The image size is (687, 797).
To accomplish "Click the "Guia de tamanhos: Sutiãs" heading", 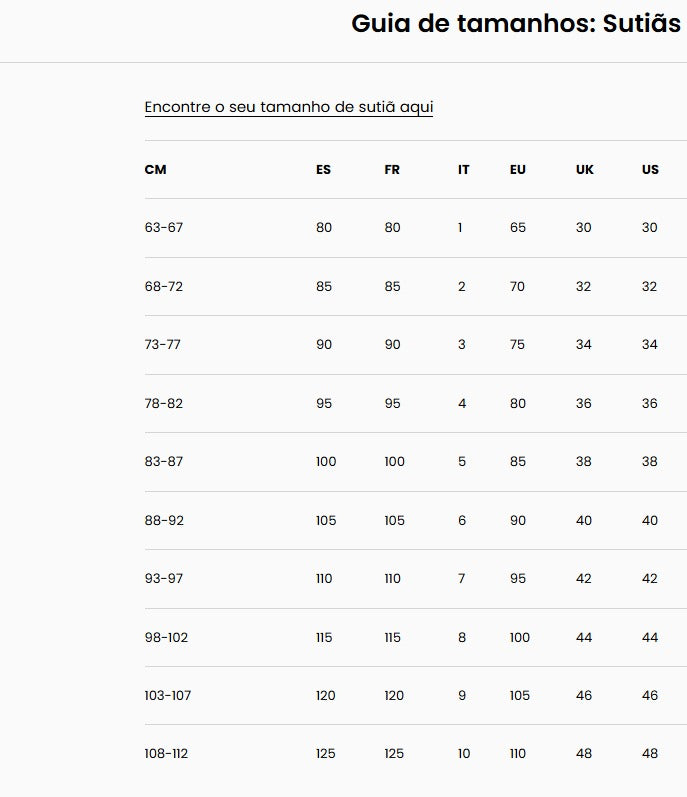I will [515, 24].
